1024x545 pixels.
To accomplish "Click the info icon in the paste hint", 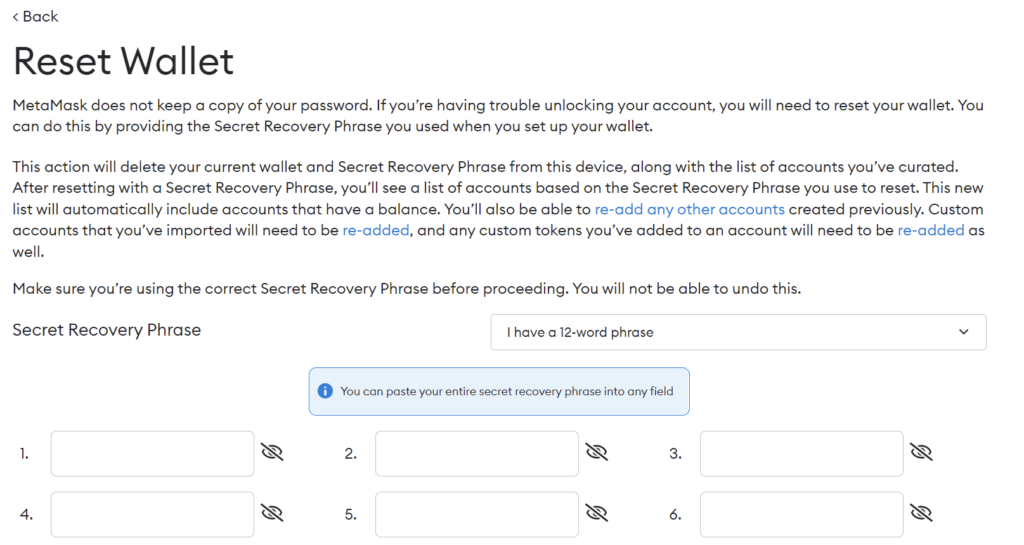I will click(324, 391).
